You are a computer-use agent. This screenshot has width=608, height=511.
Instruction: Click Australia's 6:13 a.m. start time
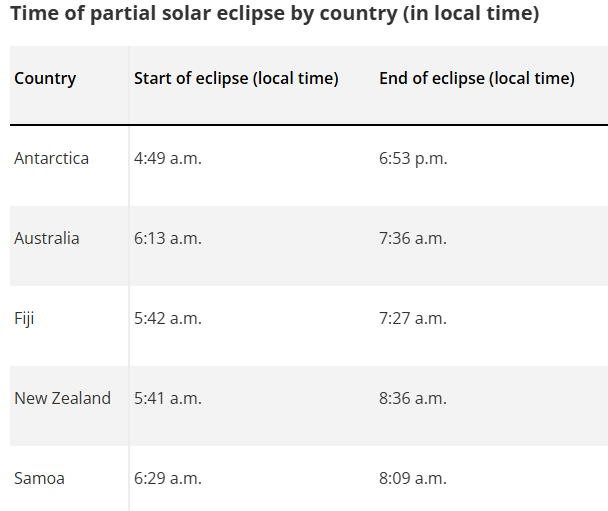tap(168, 238)
